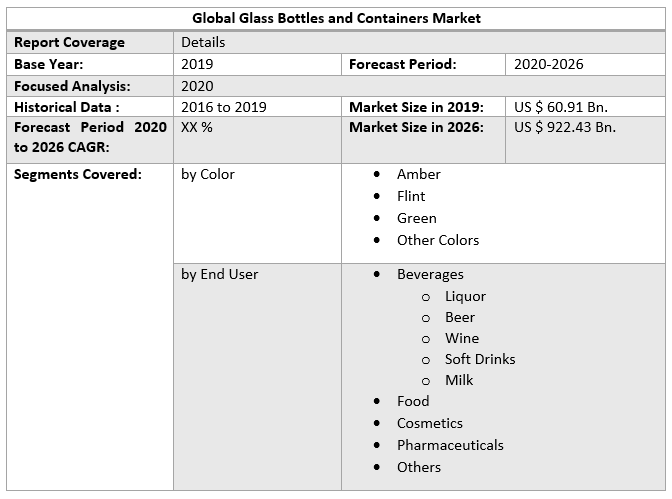The height and width of the screenshot is (499, 672).
Task: Select the Historical Data value 2016 to 2019
Action: coord(224,107)
